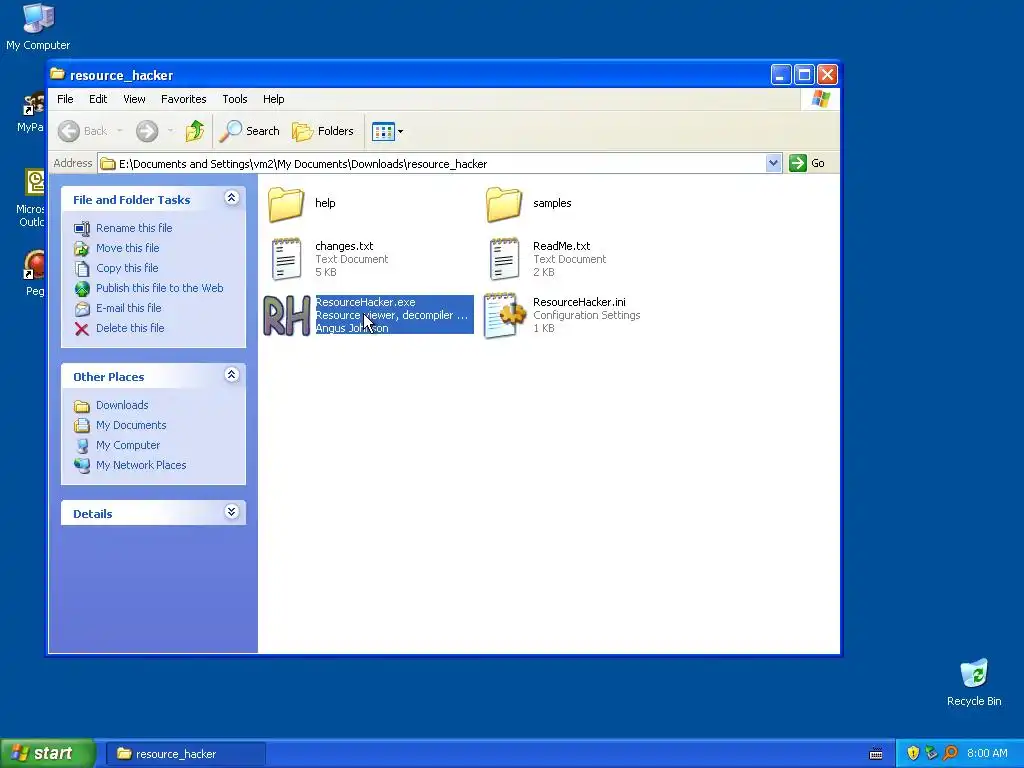1024x768 pixels.
Task: Click the magnifier tray icon
Action: pyautogui.click(x=950, y=754)
